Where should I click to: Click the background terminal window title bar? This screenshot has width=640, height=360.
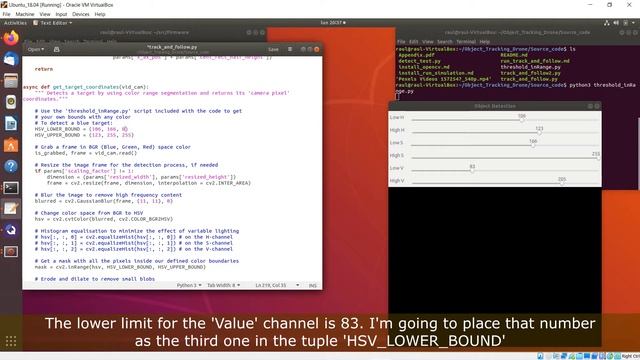[x=144, y=32]
